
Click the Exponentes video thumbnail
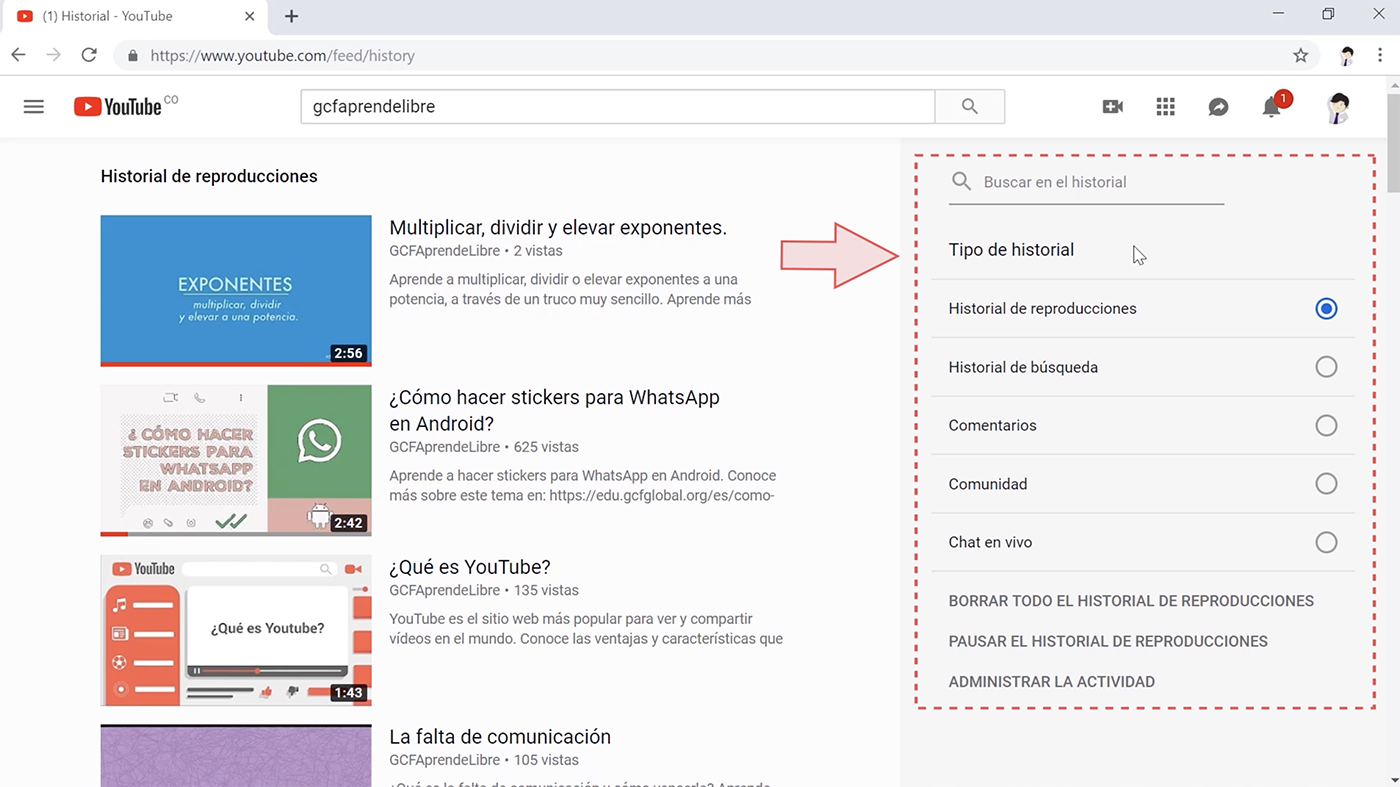pyautogui.click(x=236, y=291)
